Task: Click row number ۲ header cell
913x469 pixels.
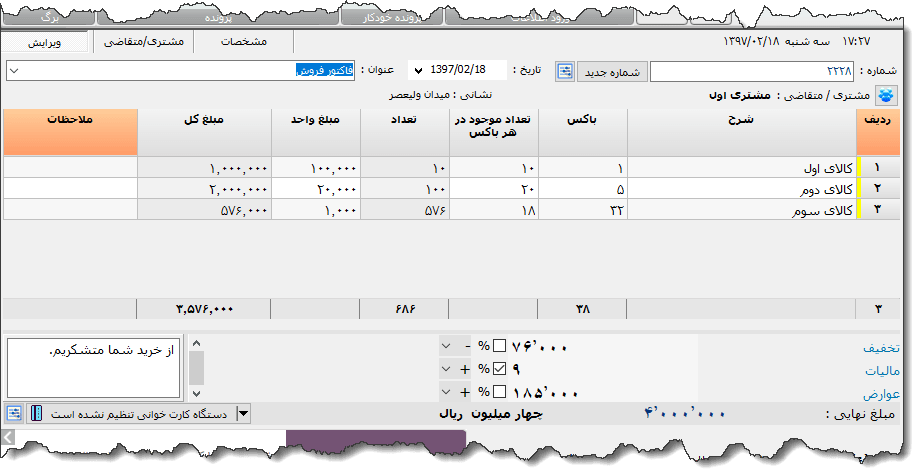Action: click(877, 189)
